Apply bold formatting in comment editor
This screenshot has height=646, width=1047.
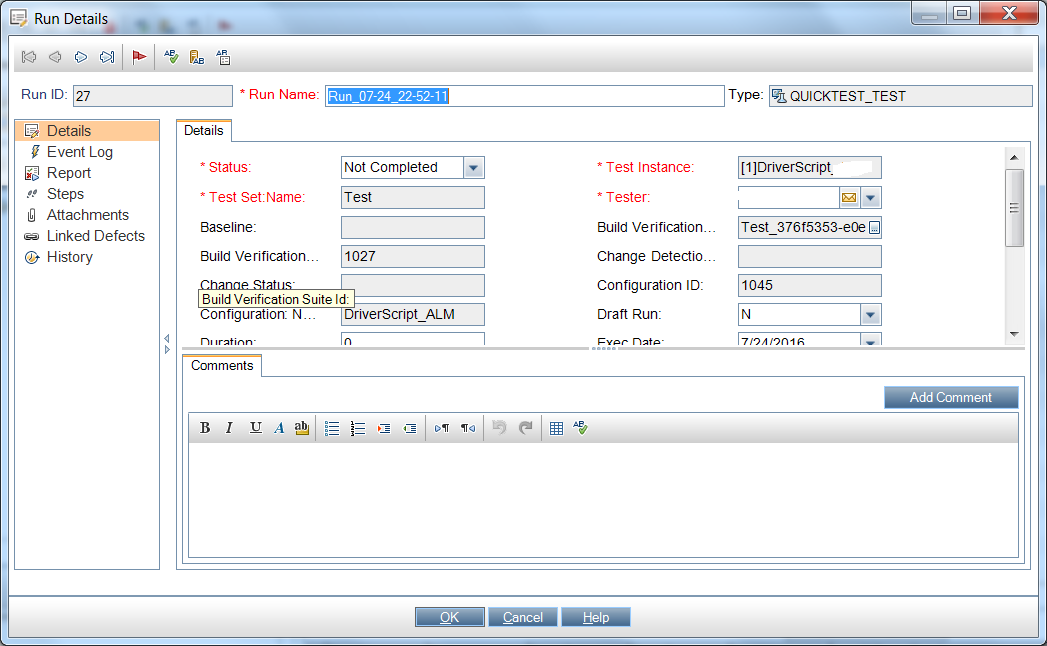click(204, 427)
